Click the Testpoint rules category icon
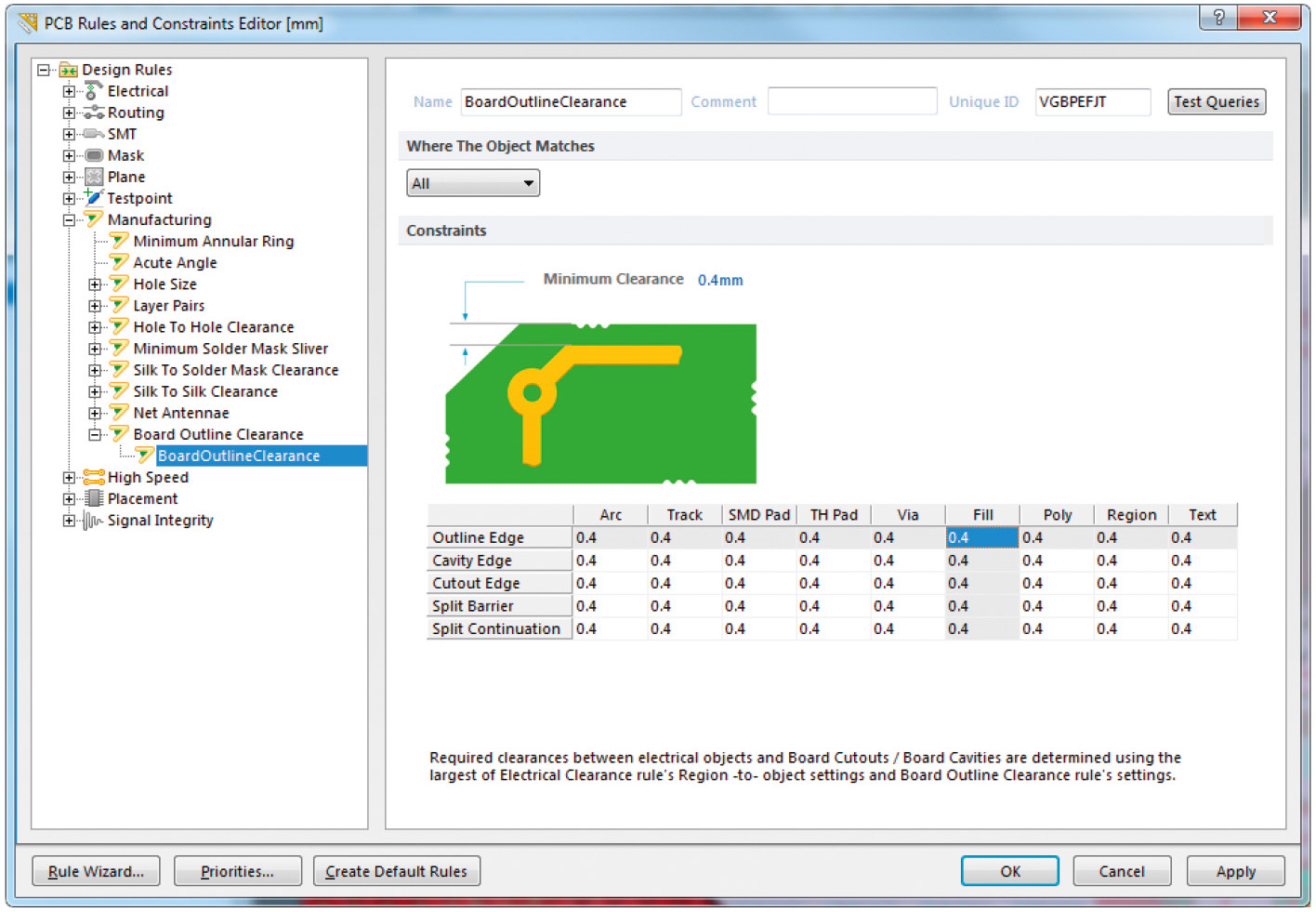 pos(93,198)
